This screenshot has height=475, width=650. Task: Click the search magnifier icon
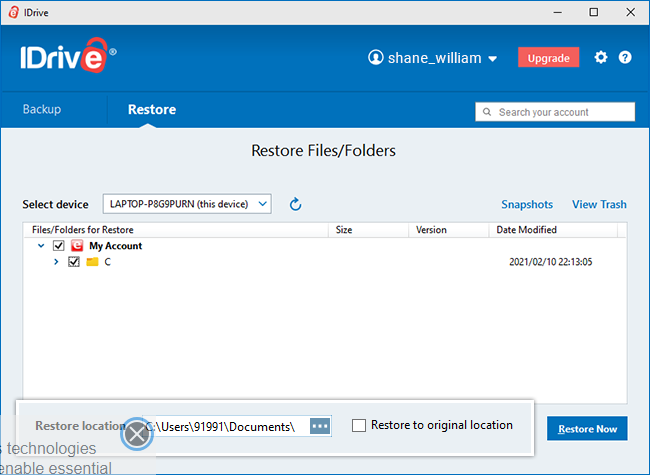click(487, 112)
